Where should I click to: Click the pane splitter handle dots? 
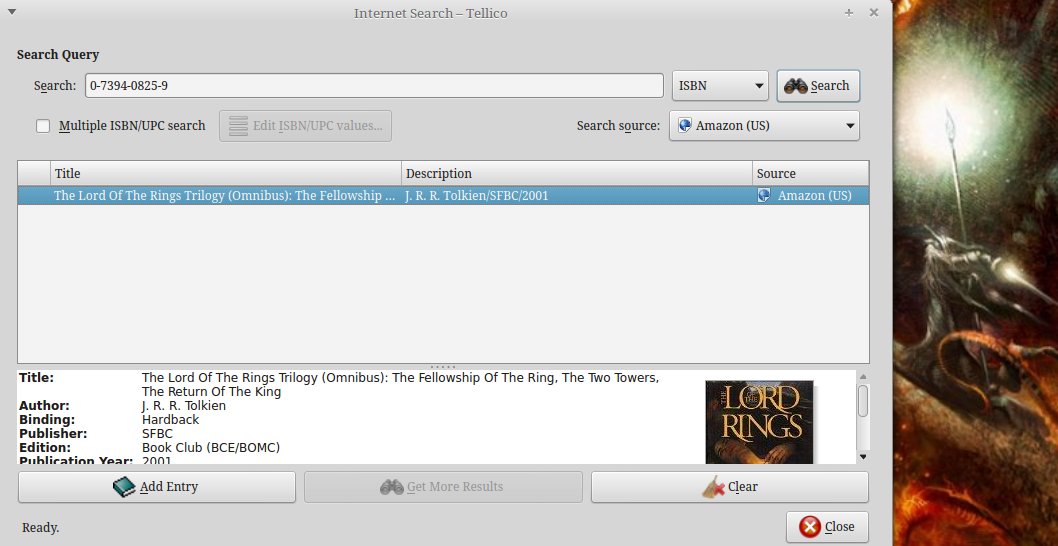coord(443,366)
